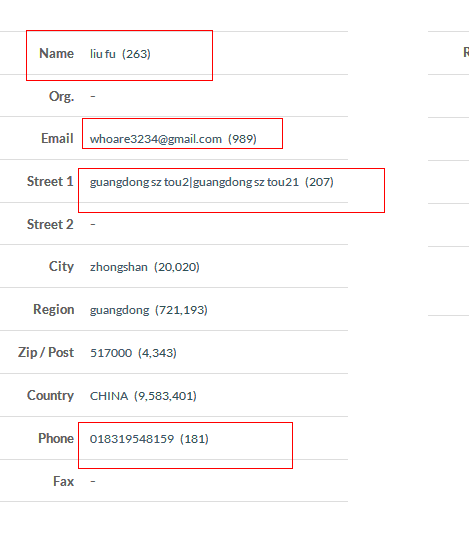Click the email whoare3234@gmail.com

click(156, 139)
